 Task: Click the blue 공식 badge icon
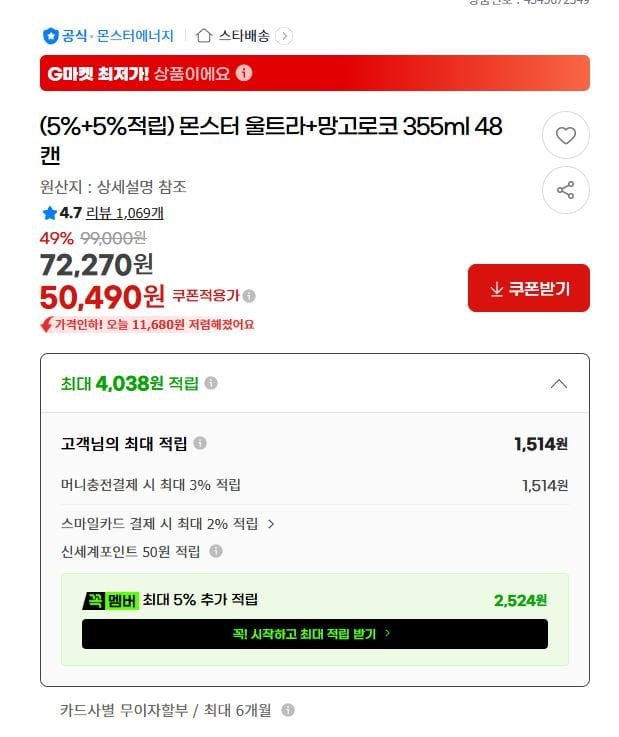tap(50, 36)
